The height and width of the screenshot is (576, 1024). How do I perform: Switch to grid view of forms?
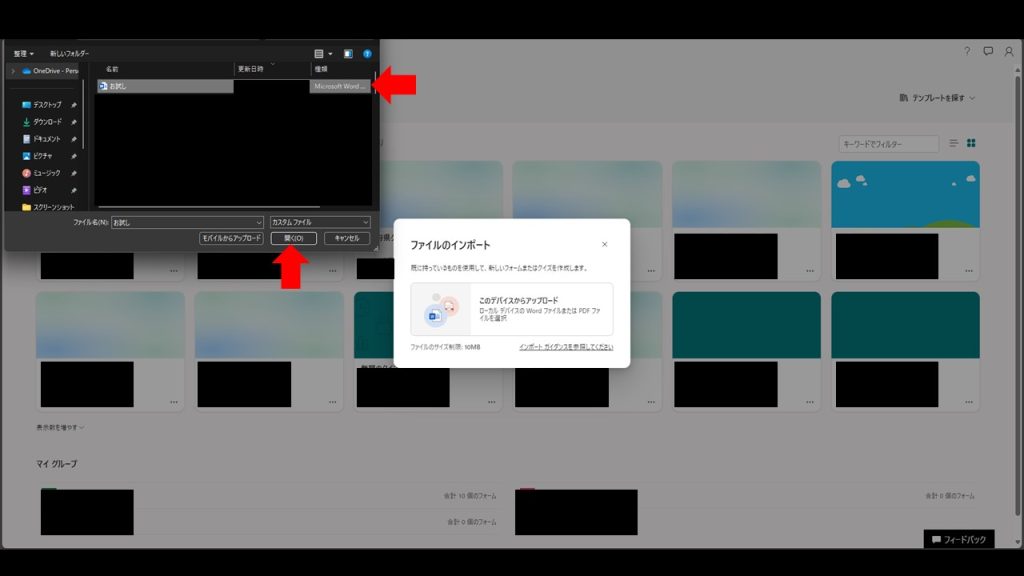(970, 144)
